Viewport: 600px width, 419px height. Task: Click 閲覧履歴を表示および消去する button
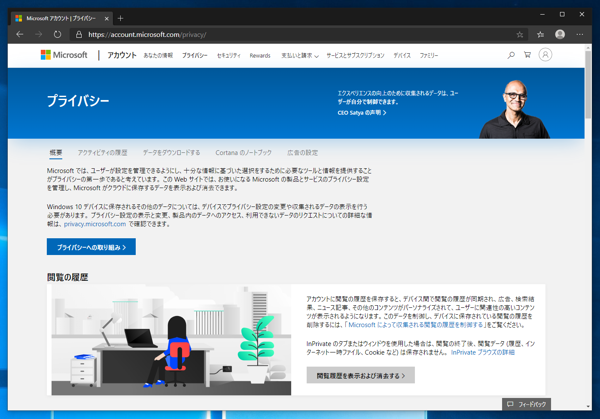(360, 375)
